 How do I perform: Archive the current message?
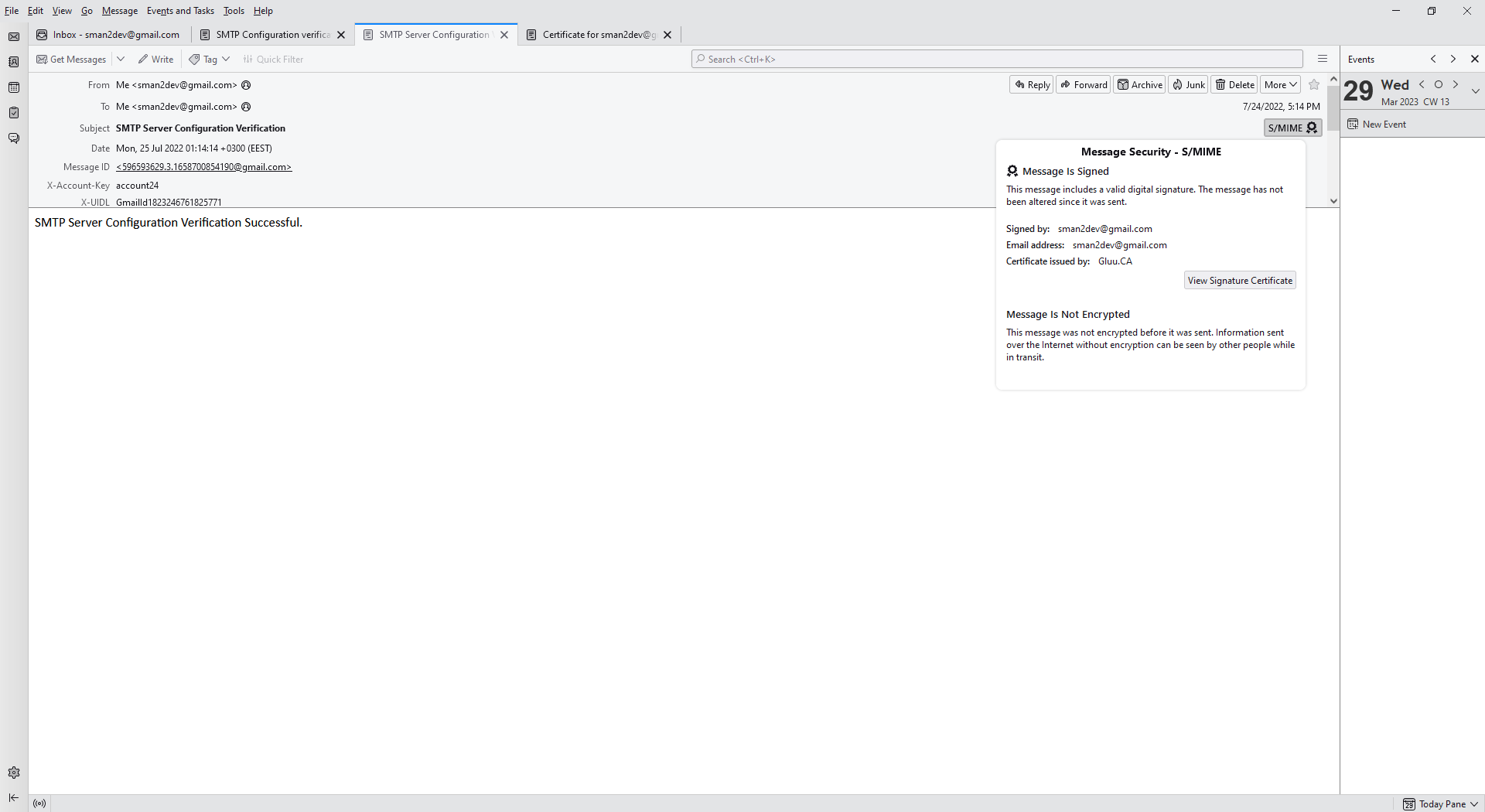click(1138, 84)
